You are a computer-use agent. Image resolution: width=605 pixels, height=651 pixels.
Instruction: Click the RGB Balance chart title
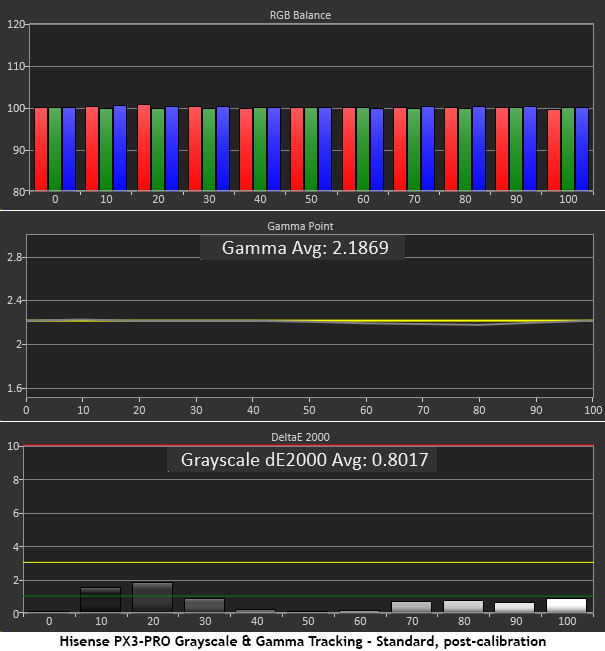[x=300, y=15]
